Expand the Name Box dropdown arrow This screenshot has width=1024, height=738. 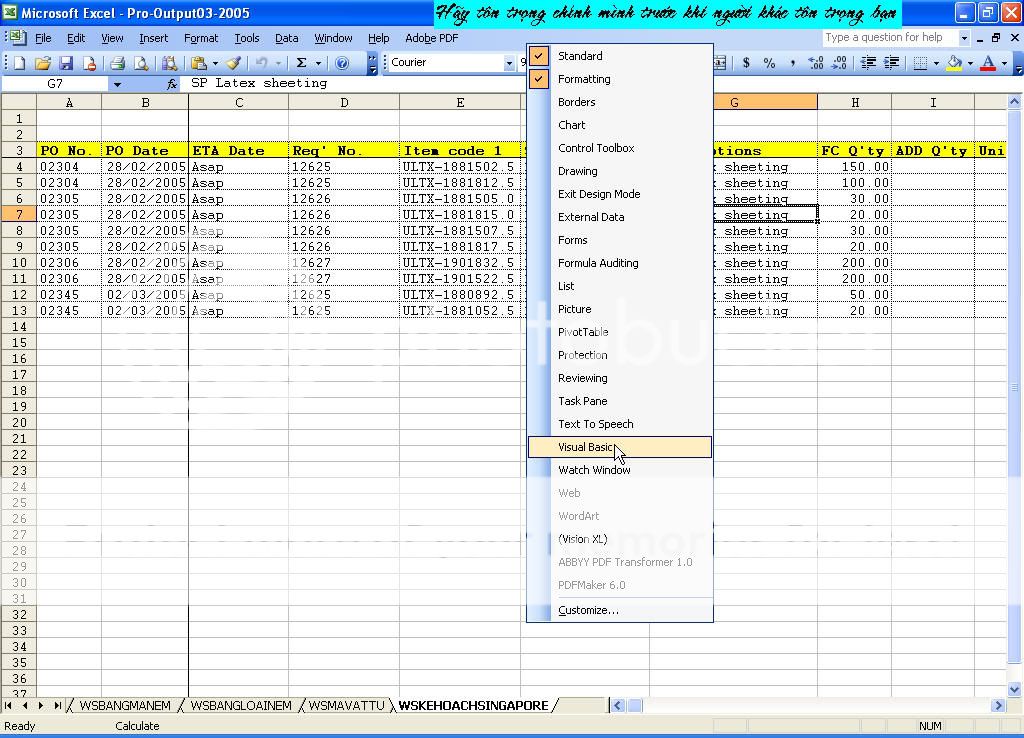117,84
